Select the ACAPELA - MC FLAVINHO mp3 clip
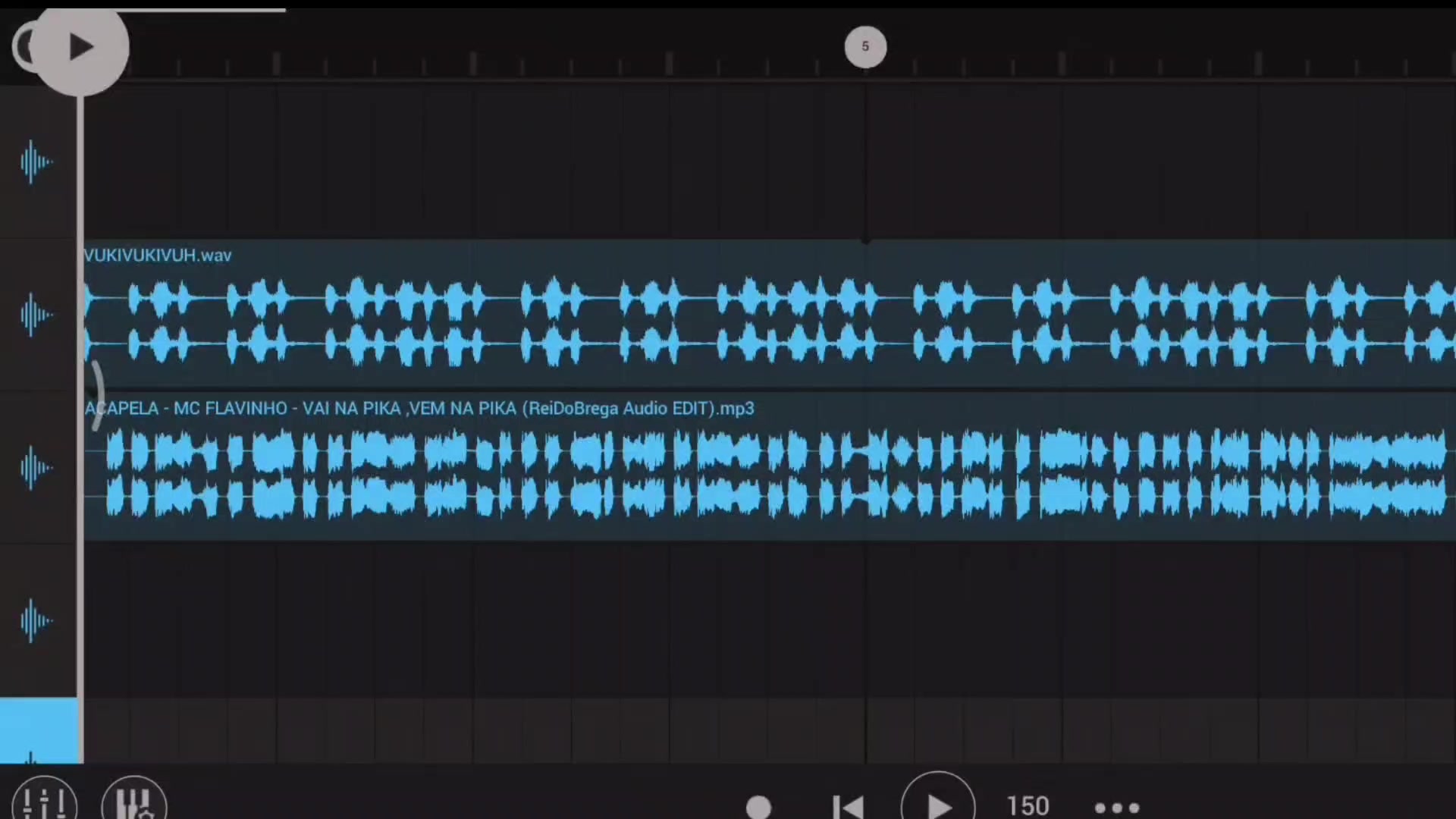1456x819 pixels. coord(770,466)
